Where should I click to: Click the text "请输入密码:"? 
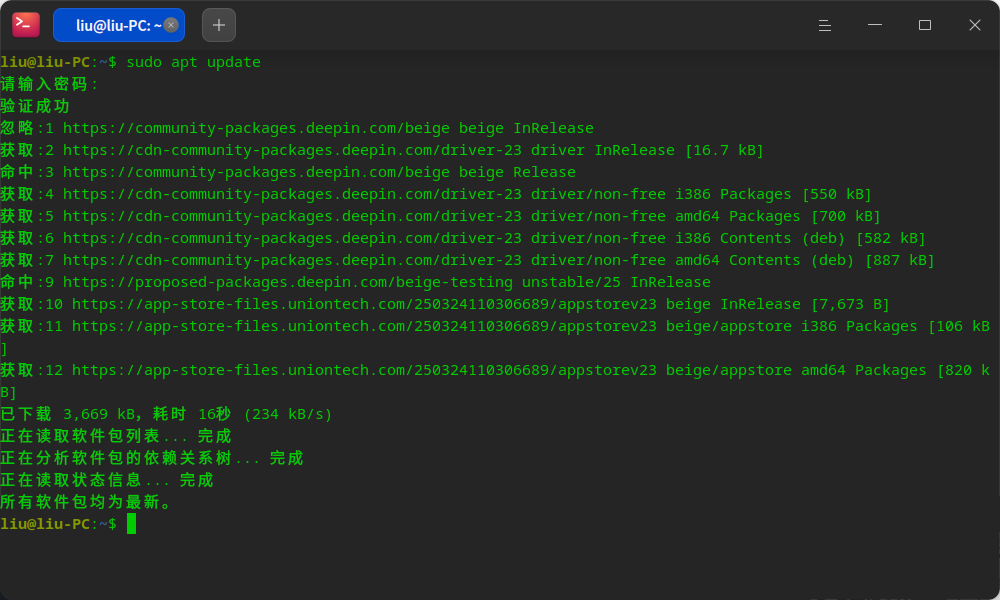[50, 84]
